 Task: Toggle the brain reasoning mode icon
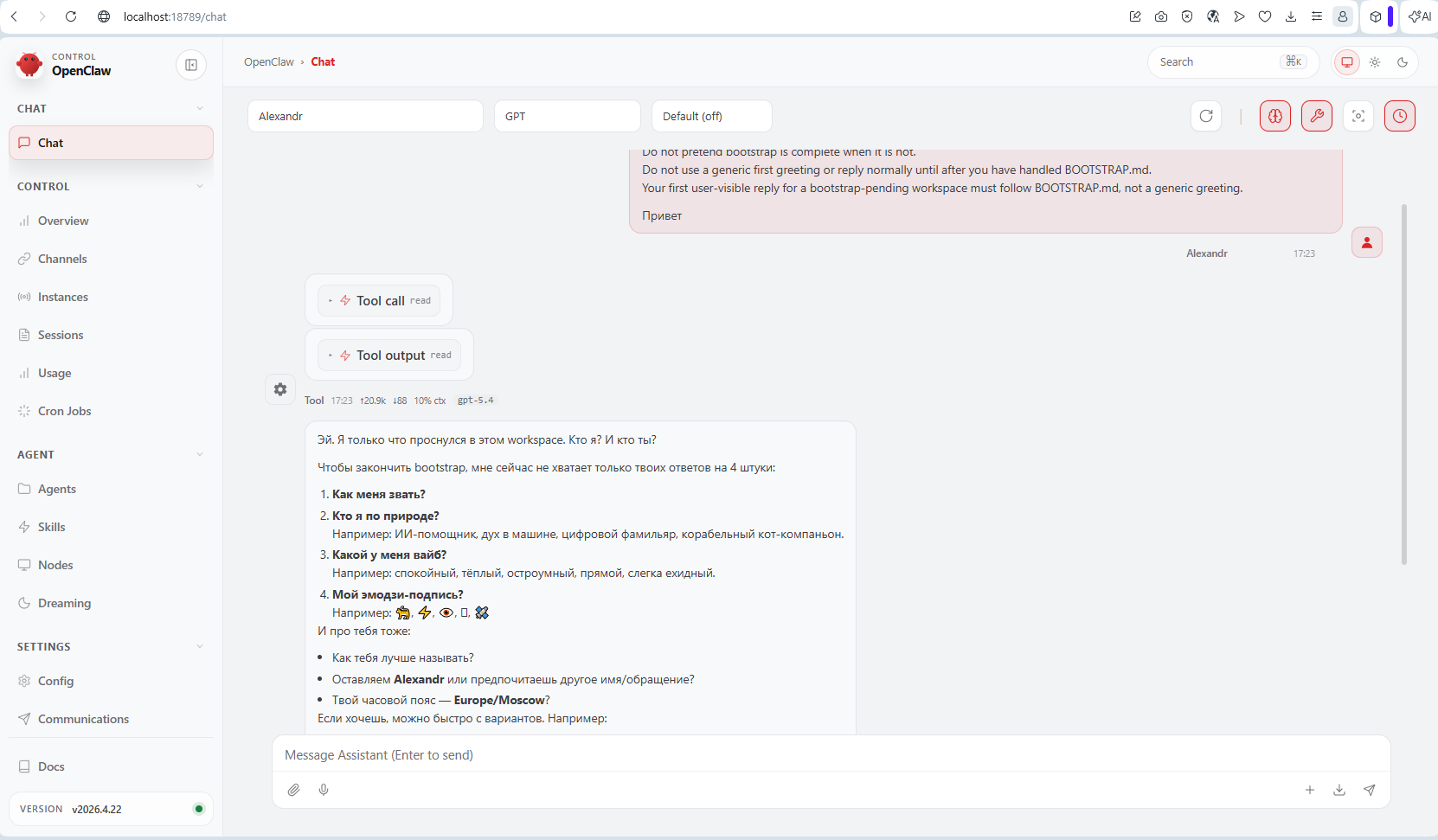1274,115
